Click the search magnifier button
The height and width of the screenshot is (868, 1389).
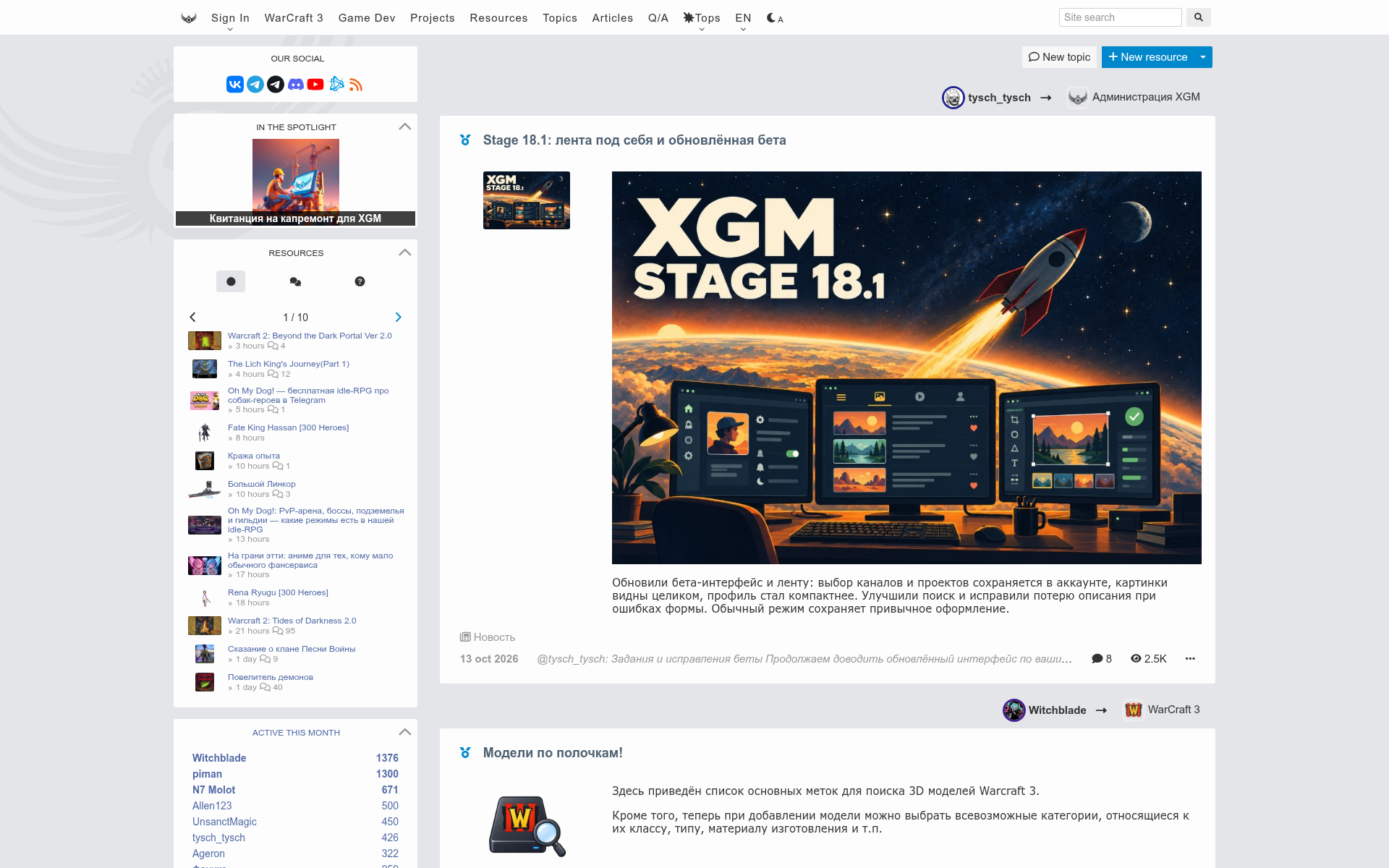coord(1199,17)
